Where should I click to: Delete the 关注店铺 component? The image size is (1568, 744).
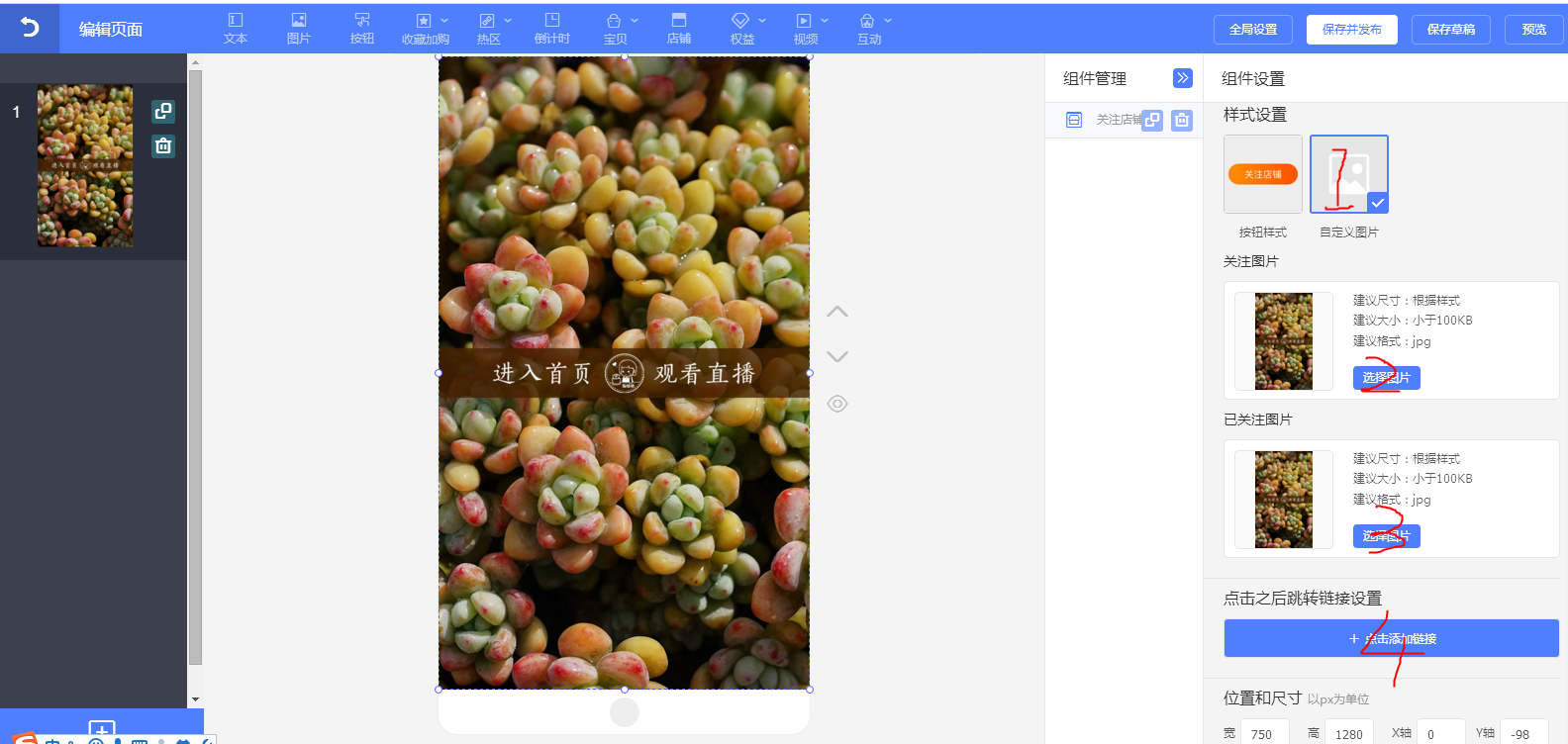click(x=1182, y=120)
